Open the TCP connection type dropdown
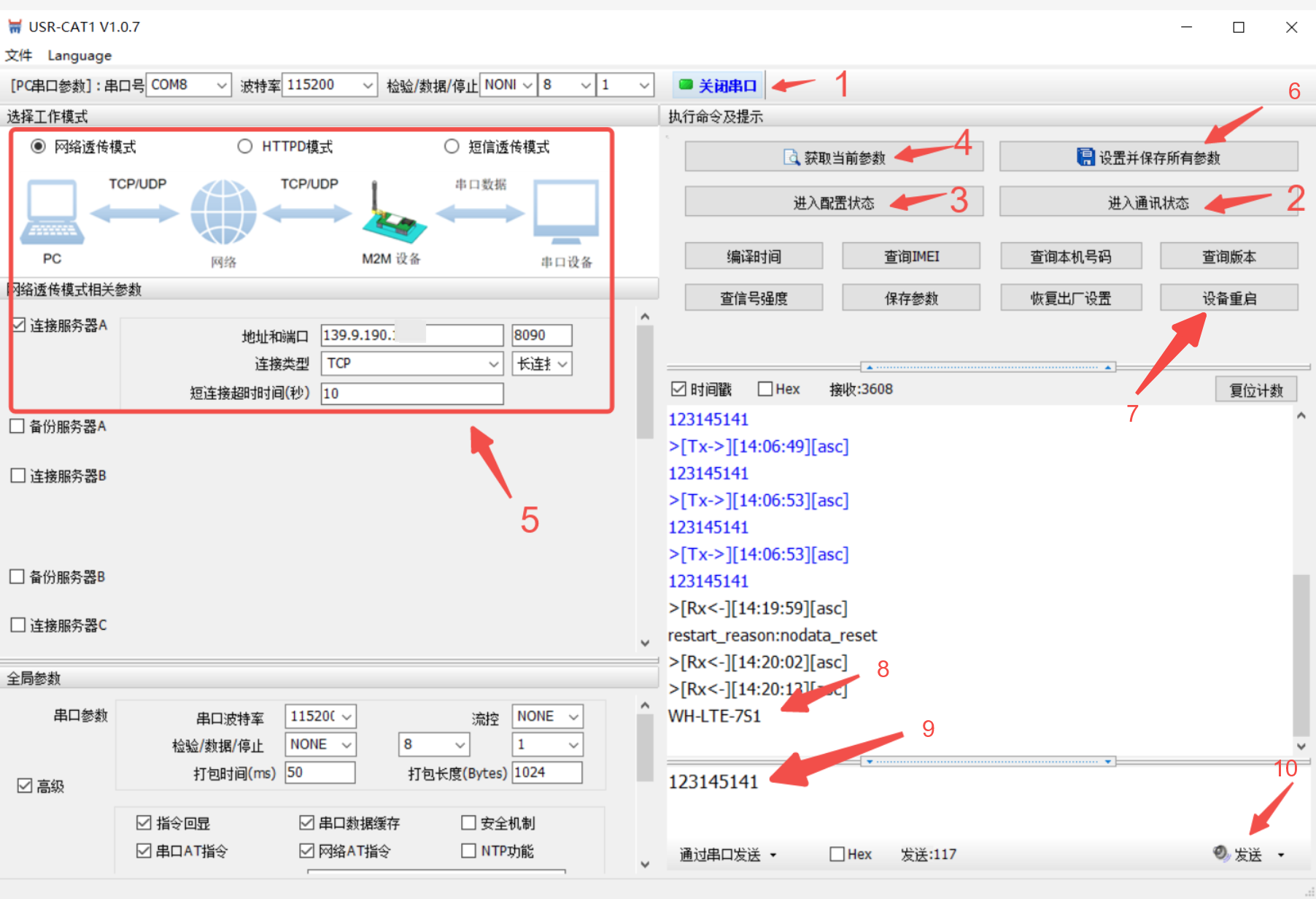 point(412,363)
